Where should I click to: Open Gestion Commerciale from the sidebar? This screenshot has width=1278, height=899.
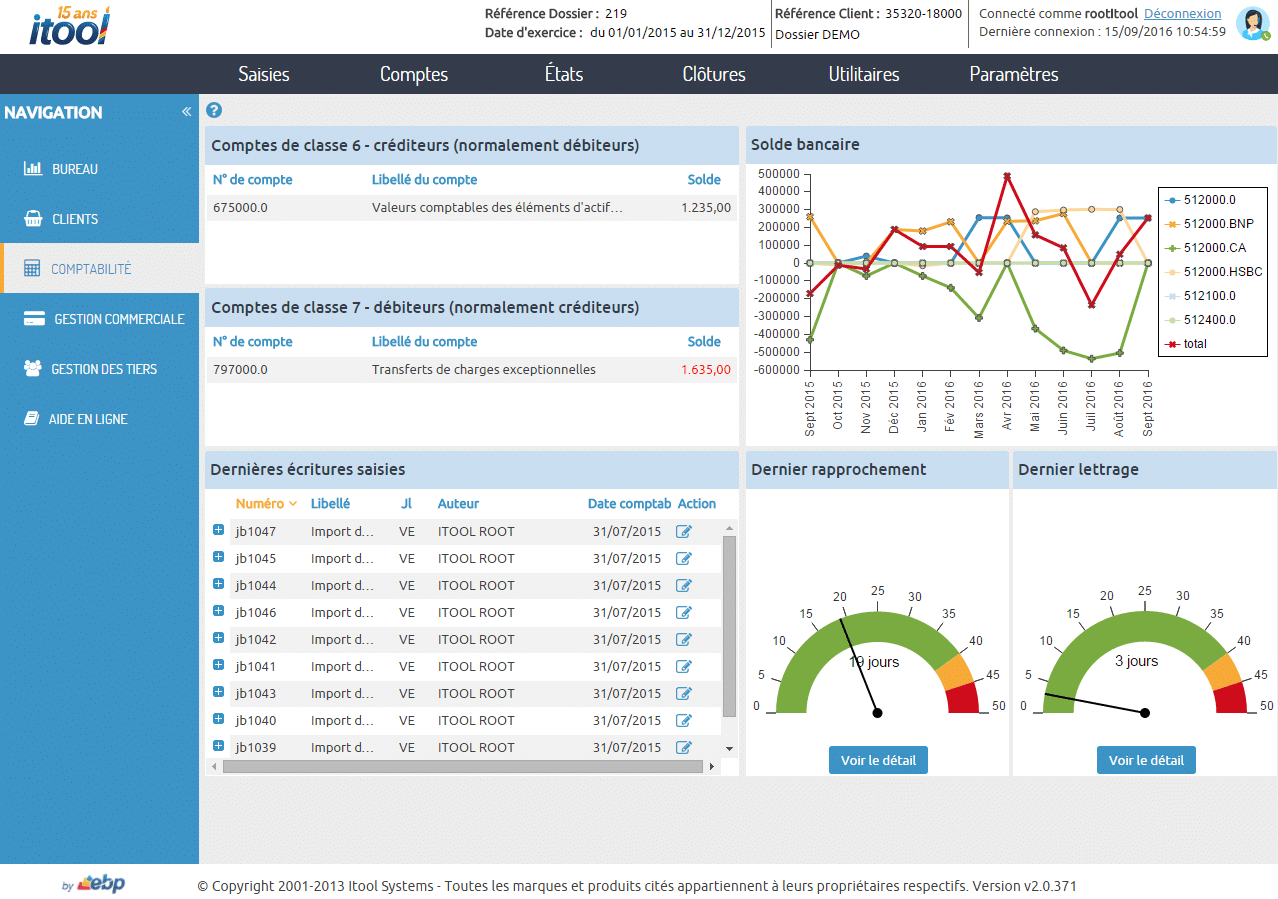click(x=34, y=318)
